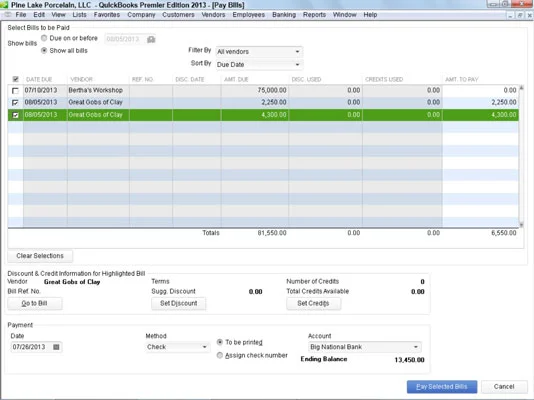Open calendar icon beside Due on or before date
Screen dimensions: 534x400
(151, 39)
